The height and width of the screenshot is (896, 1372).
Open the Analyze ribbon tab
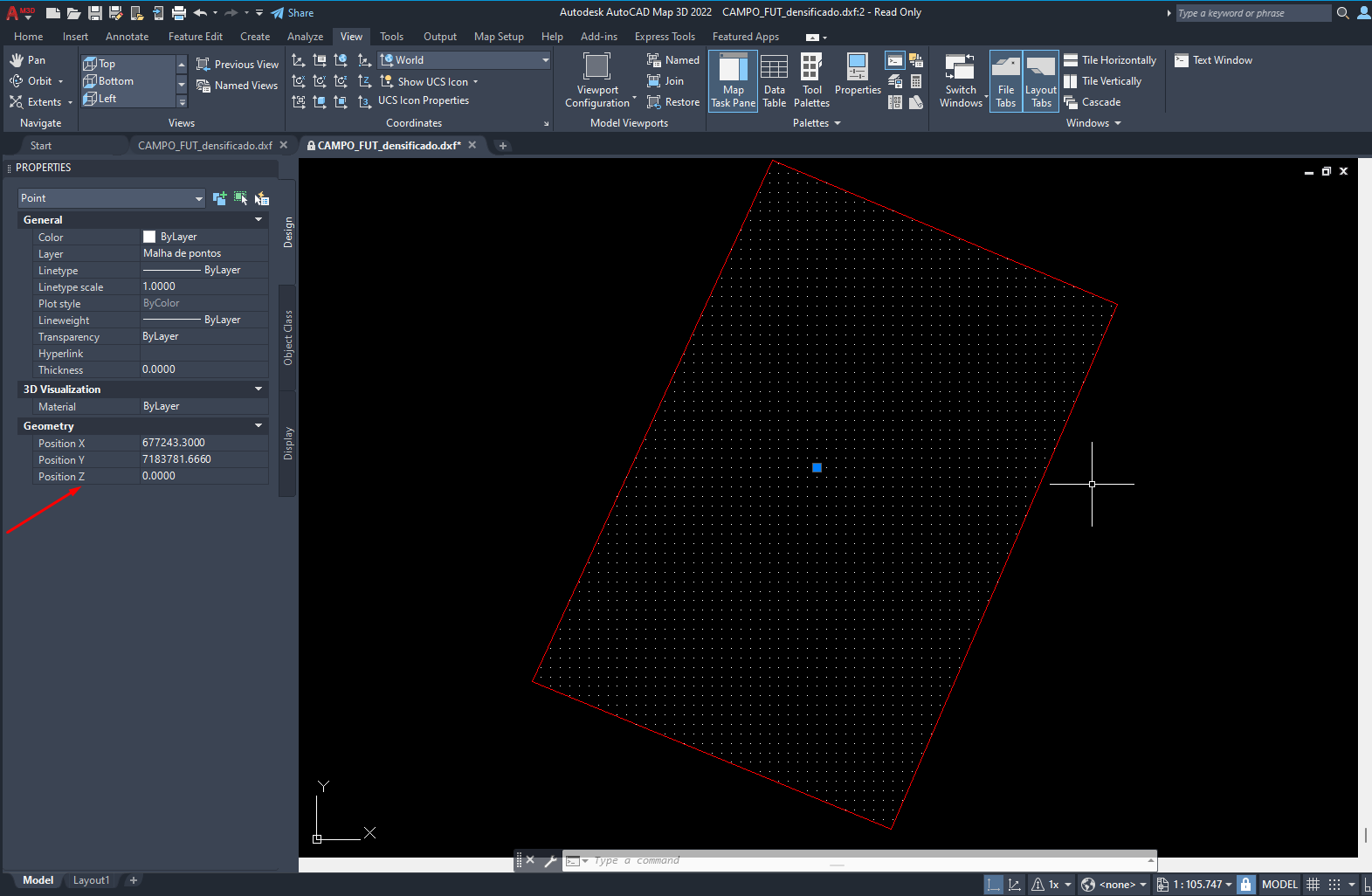306,37
